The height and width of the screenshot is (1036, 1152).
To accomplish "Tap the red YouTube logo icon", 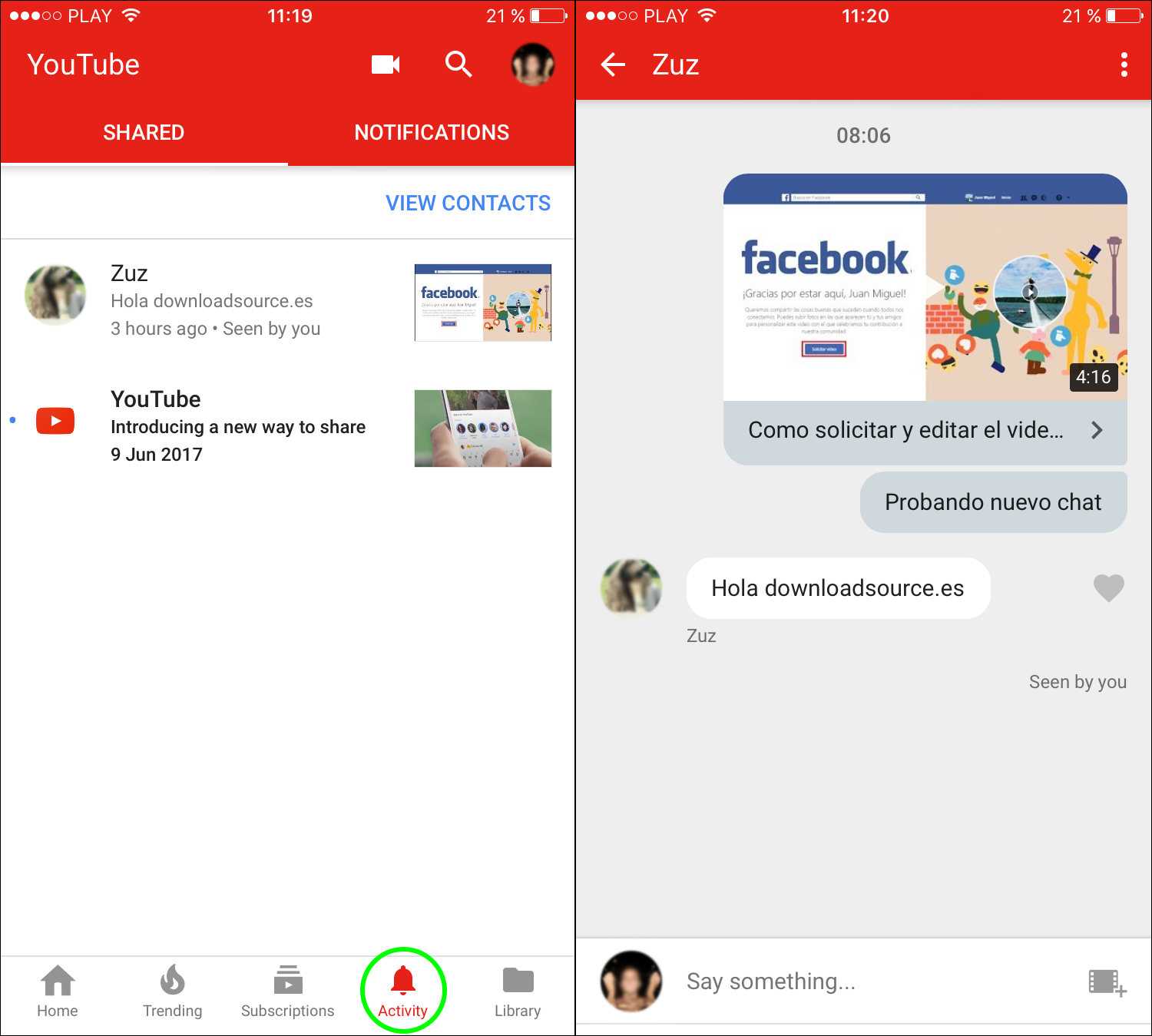I will point(55,421).
